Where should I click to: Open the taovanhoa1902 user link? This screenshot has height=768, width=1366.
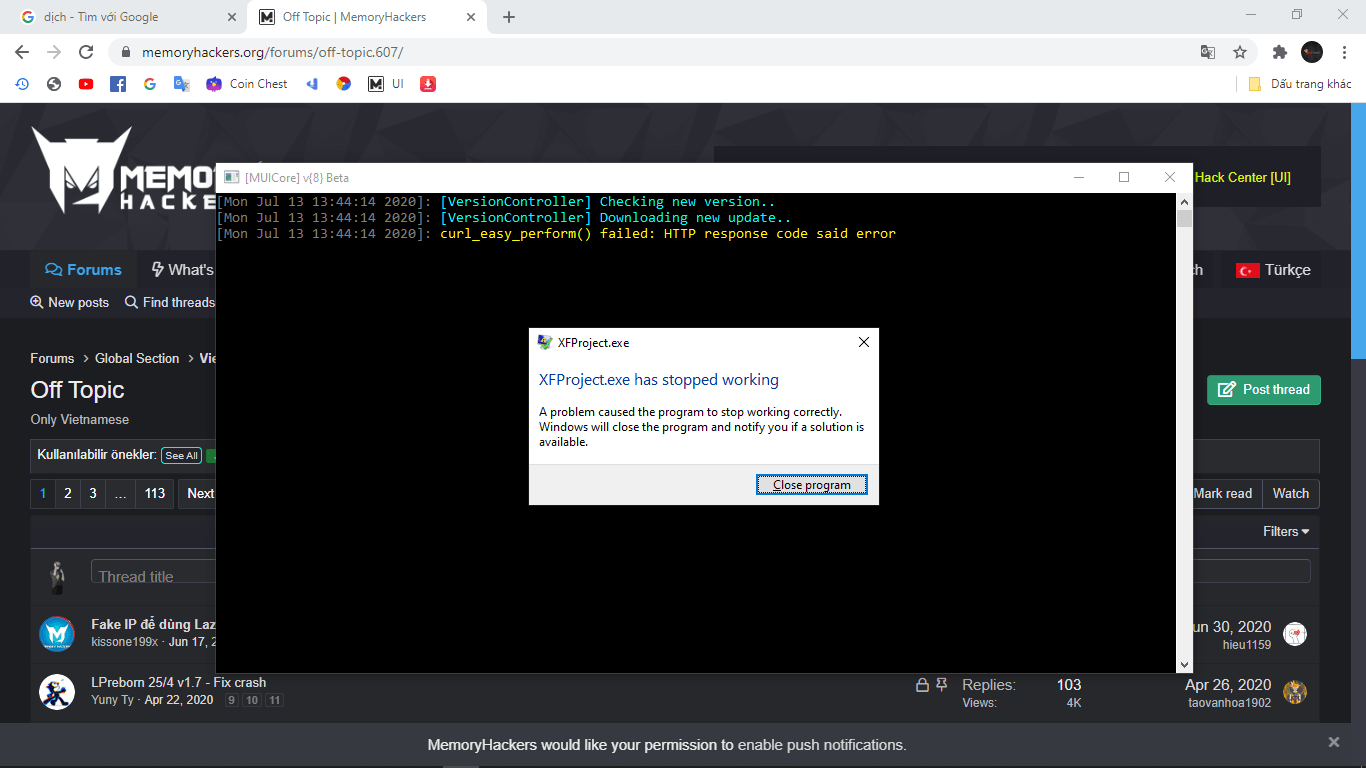1230,702
